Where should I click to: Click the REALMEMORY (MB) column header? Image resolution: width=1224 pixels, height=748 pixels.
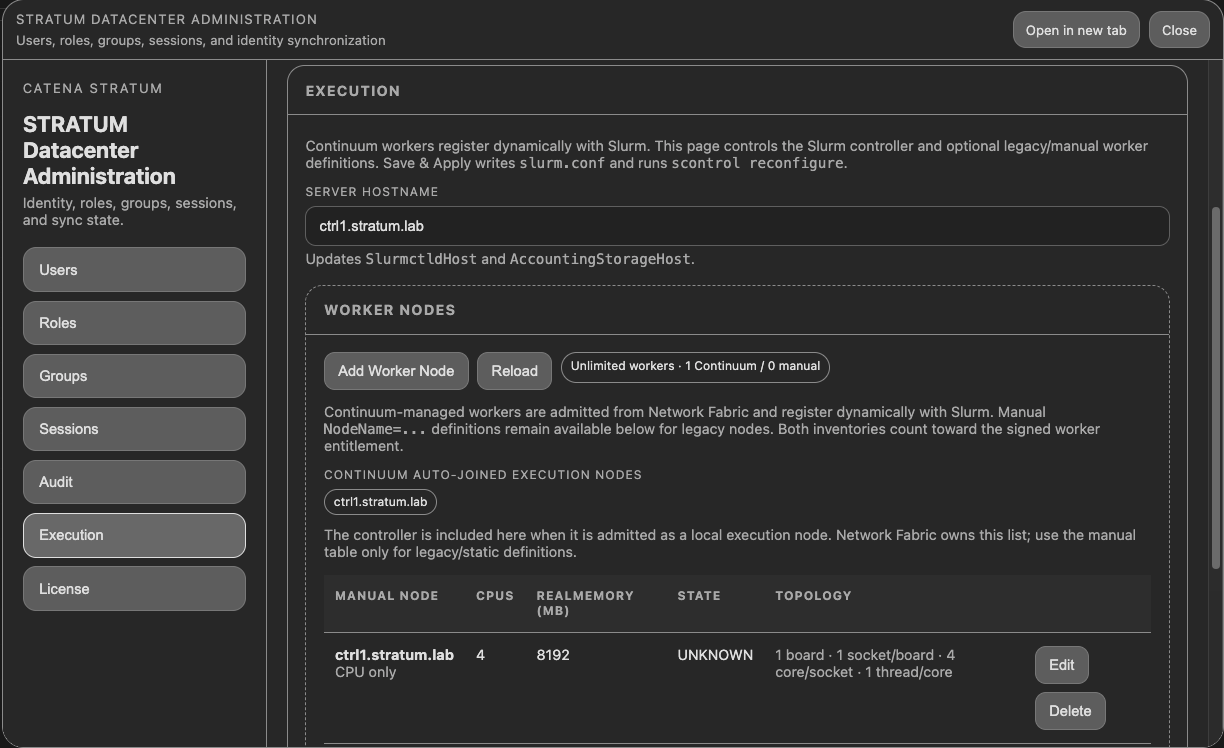pyautogui.click(x=585, y=603)
